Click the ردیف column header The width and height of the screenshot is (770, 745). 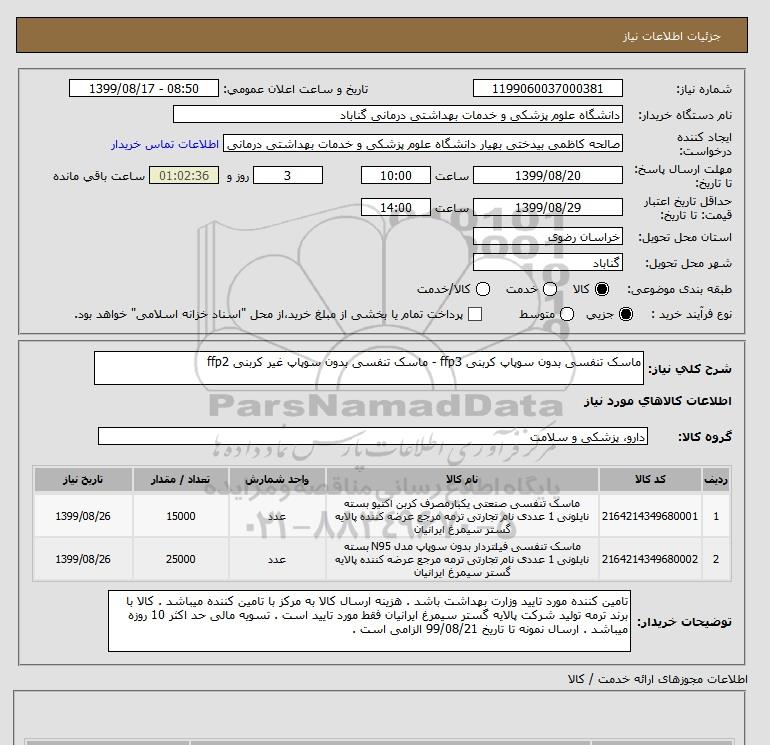tap(716, 479)
